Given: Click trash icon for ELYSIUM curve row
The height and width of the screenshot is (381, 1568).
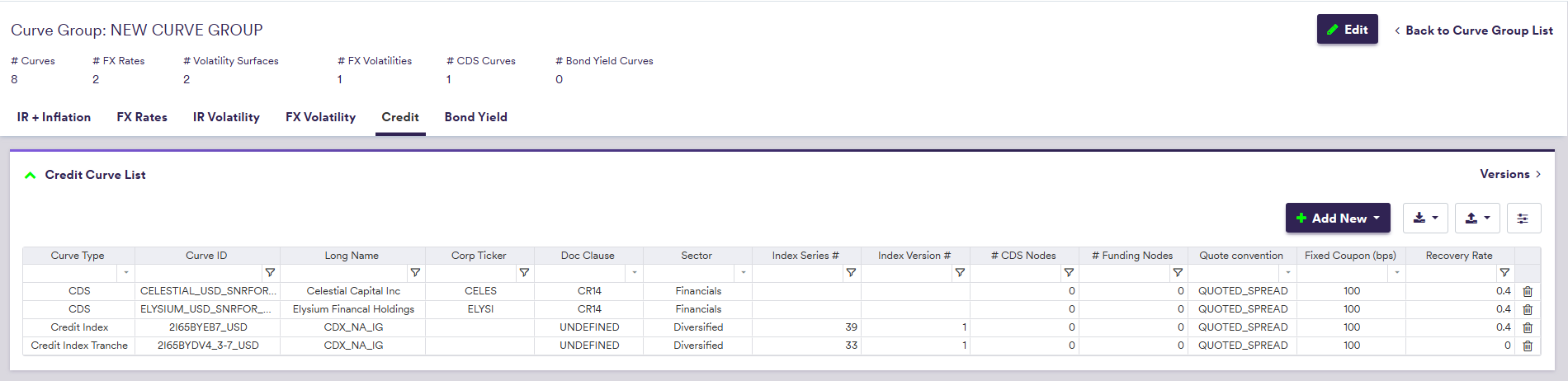Looking at the screenshot, I should tap(1527, 309).
